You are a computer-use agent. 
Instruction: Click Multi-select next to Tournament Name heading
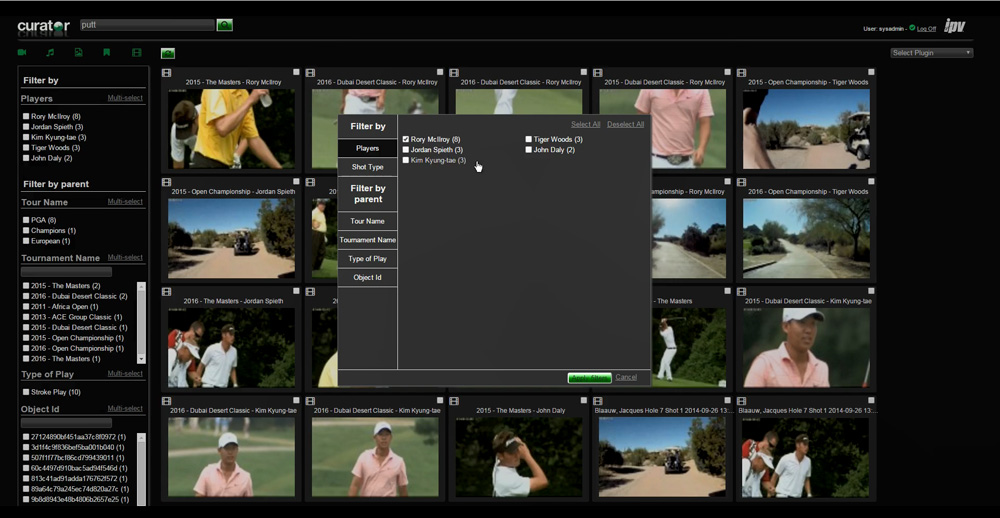[125, 258]
